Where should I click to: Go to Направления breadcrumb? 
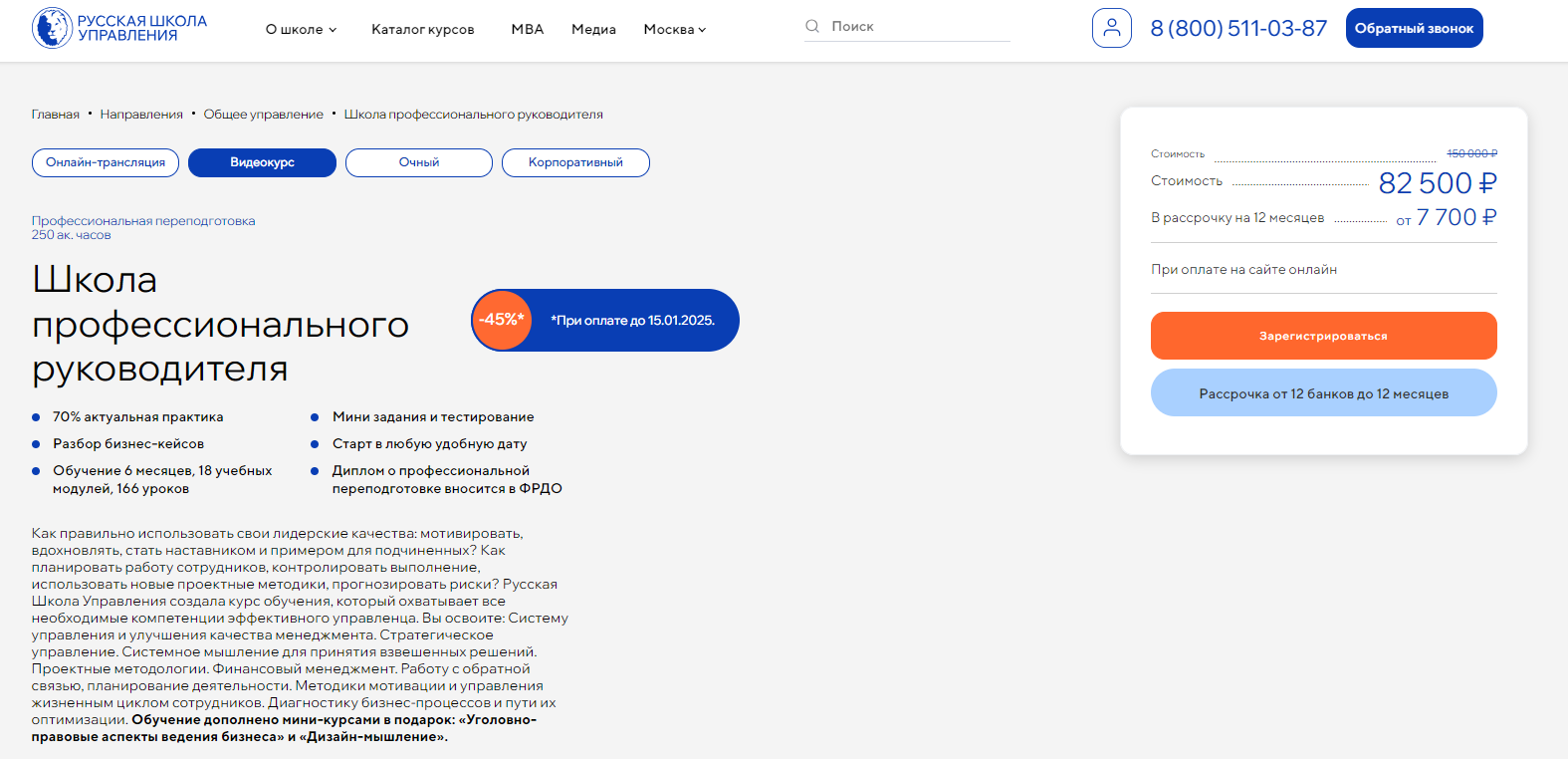click(141, 115)
